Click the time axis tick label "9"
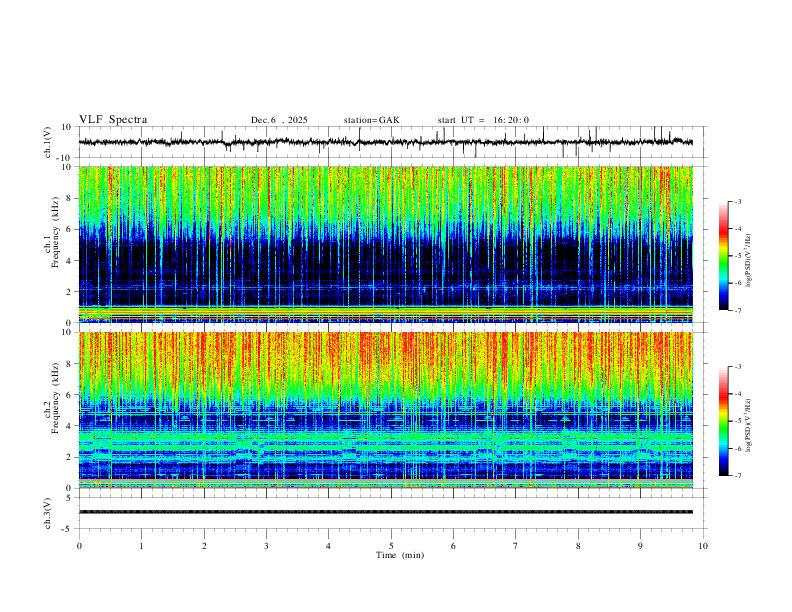The height and width of the screenshot is (612, 792). click(x=640, y=546)
